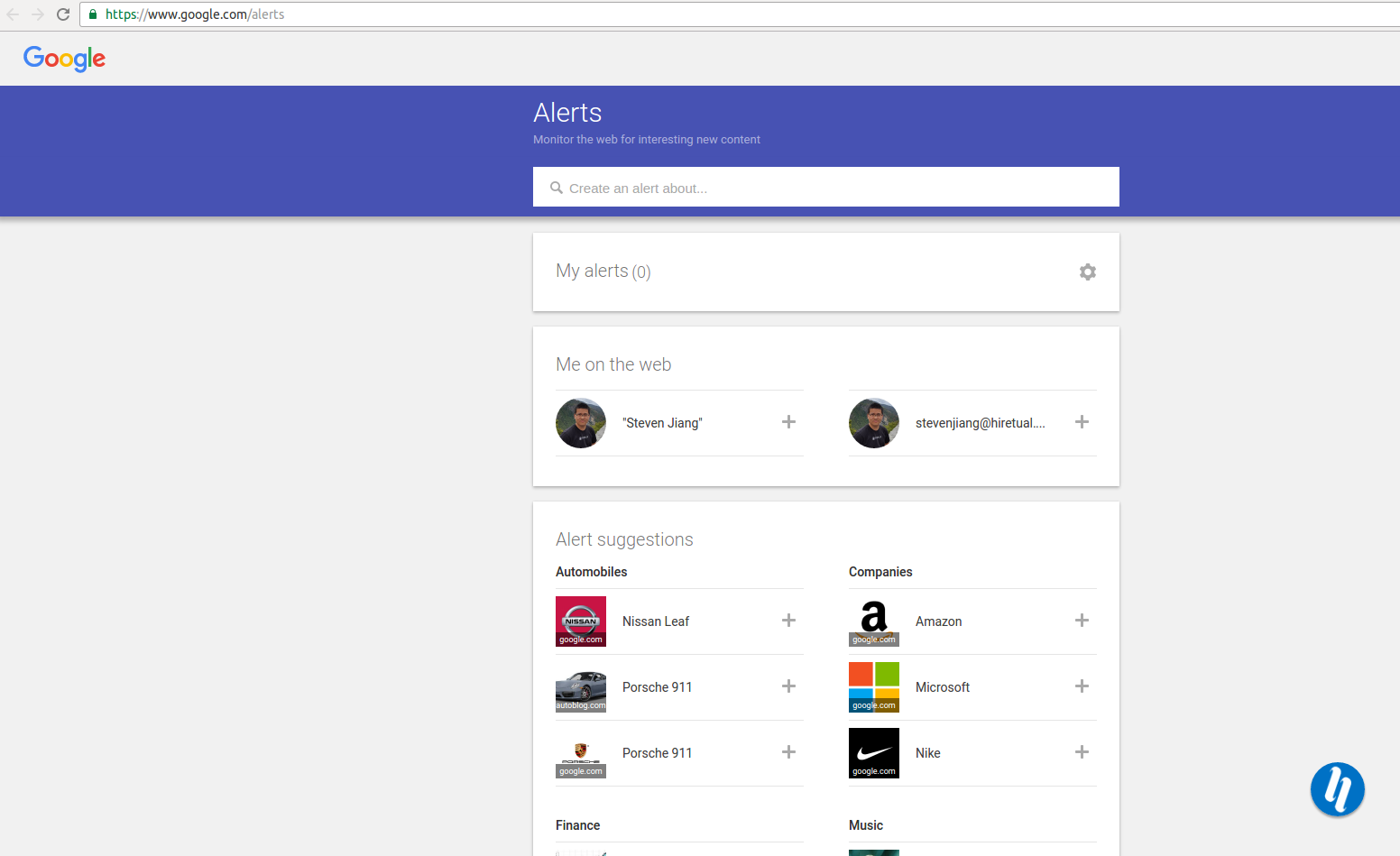Image resolution: width=1400 pixels, height=856 pixels.
Task: Click the Automobiles category label
Action: coord(592,572)
